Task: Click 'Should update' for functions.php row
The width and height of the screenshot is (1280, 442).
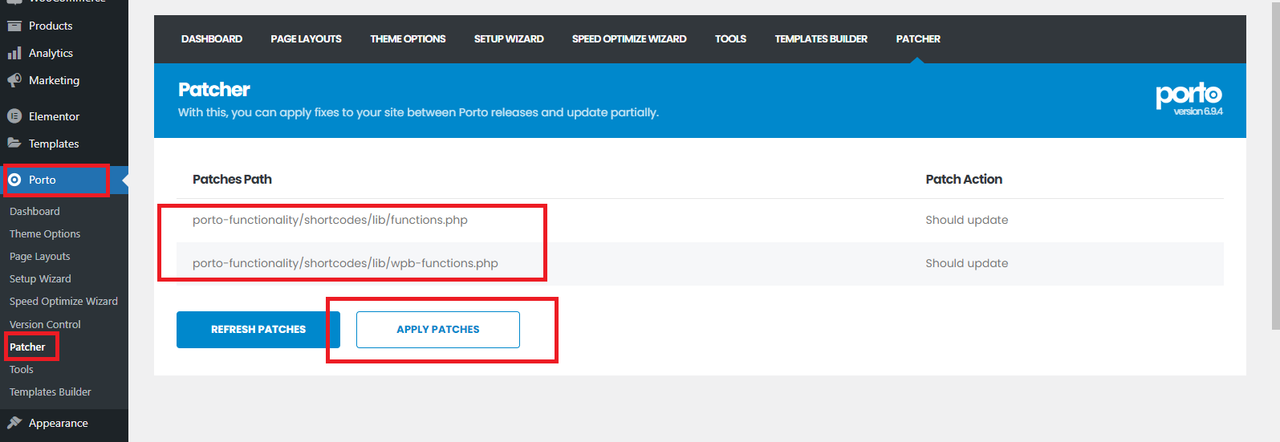Action: click(967, 220)
